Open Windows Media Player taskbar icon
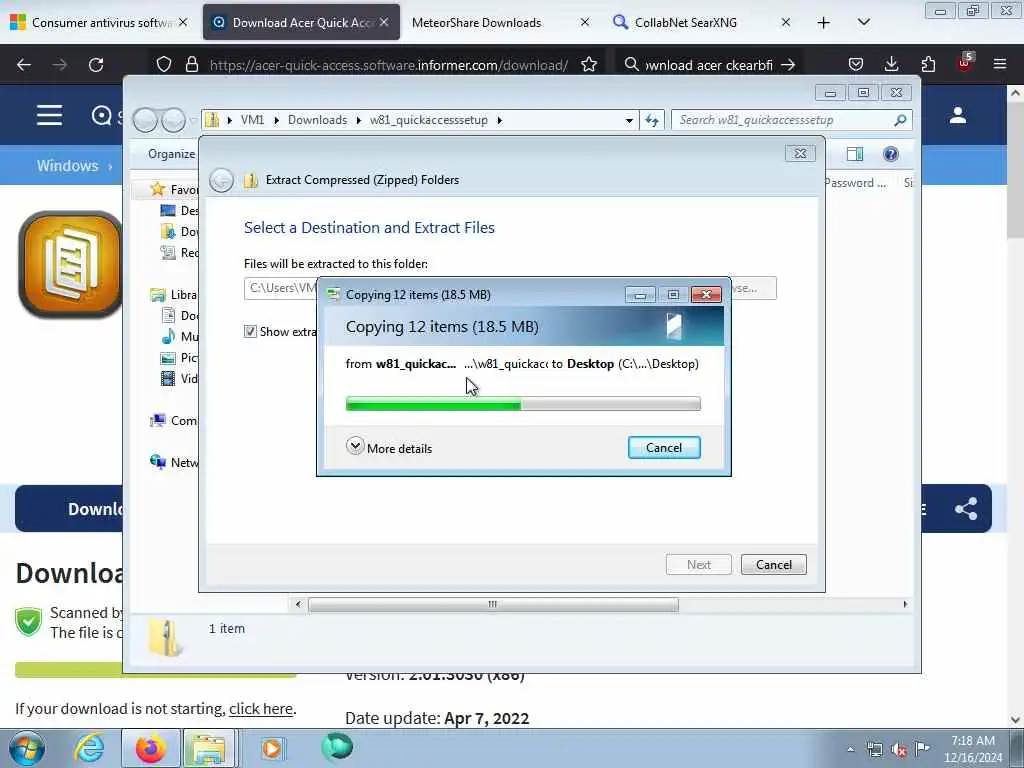Viewport: 1024px width, 768px height. 272,748
